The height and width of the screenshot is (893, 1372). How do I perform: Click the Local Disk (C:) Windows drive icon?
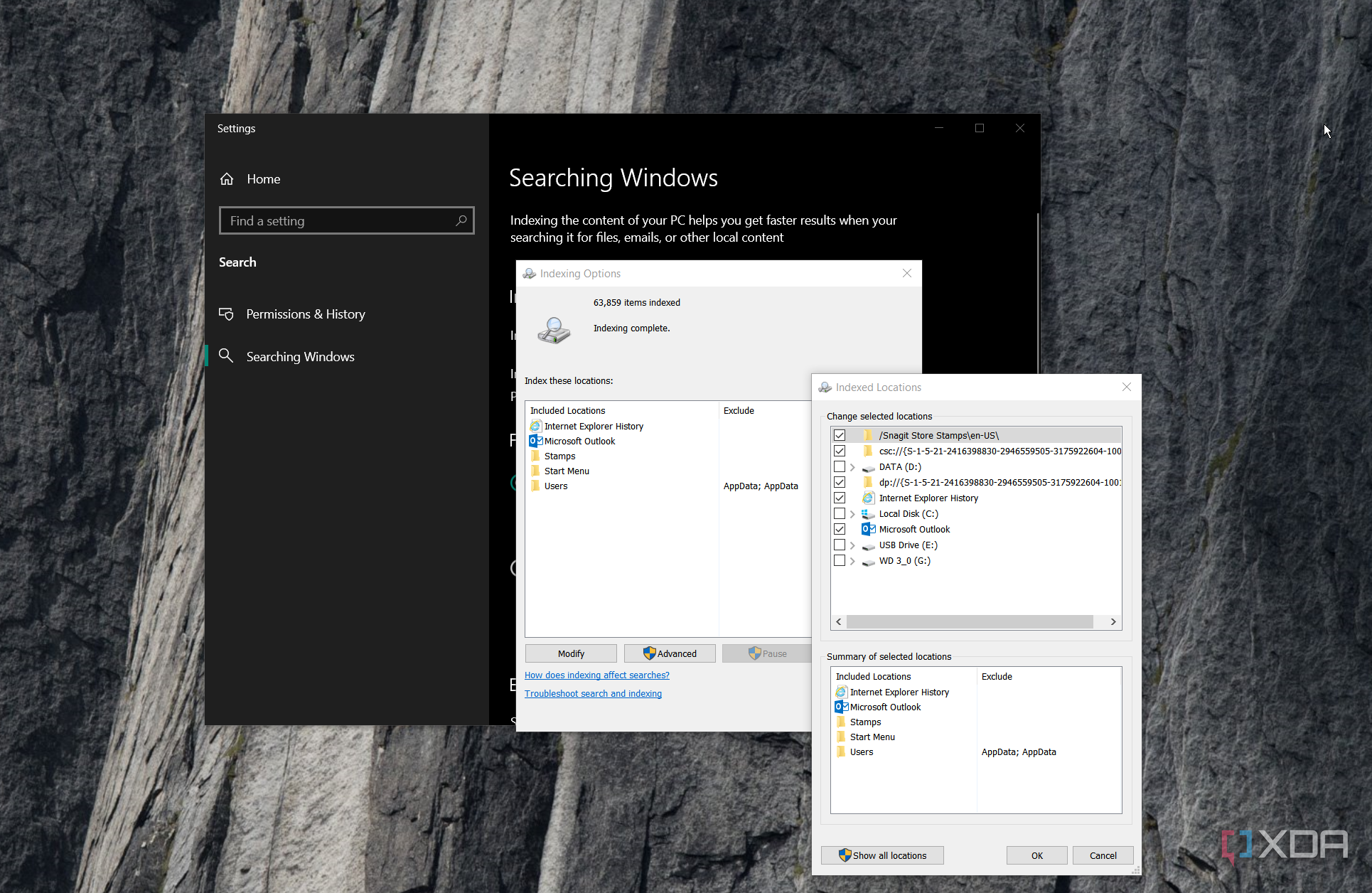pyautogui.click(x=868, y=514)
